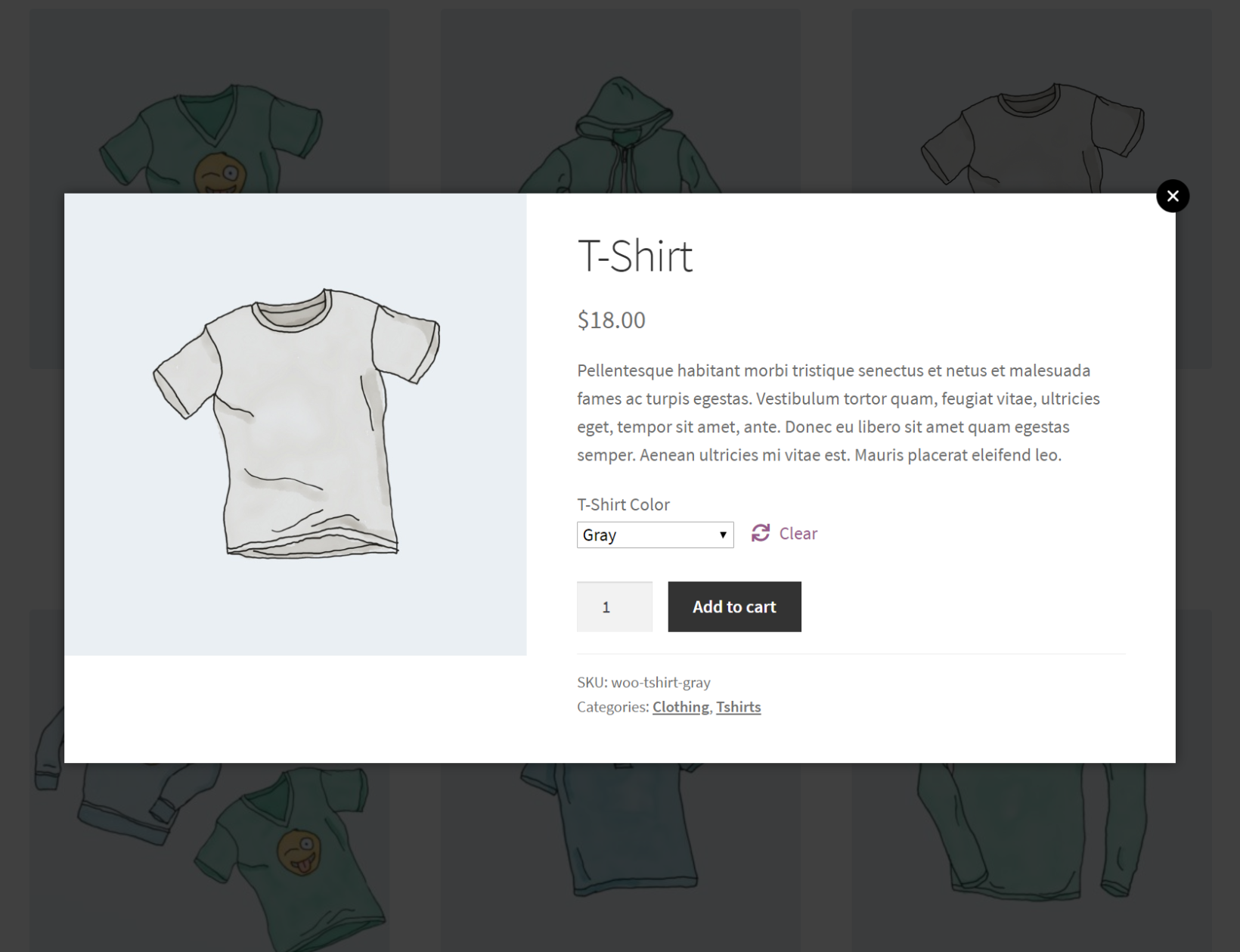The height and width of the screenshot is (952, 1240).
Task: Click the Clear link text
Action: [x=798, y=534]
